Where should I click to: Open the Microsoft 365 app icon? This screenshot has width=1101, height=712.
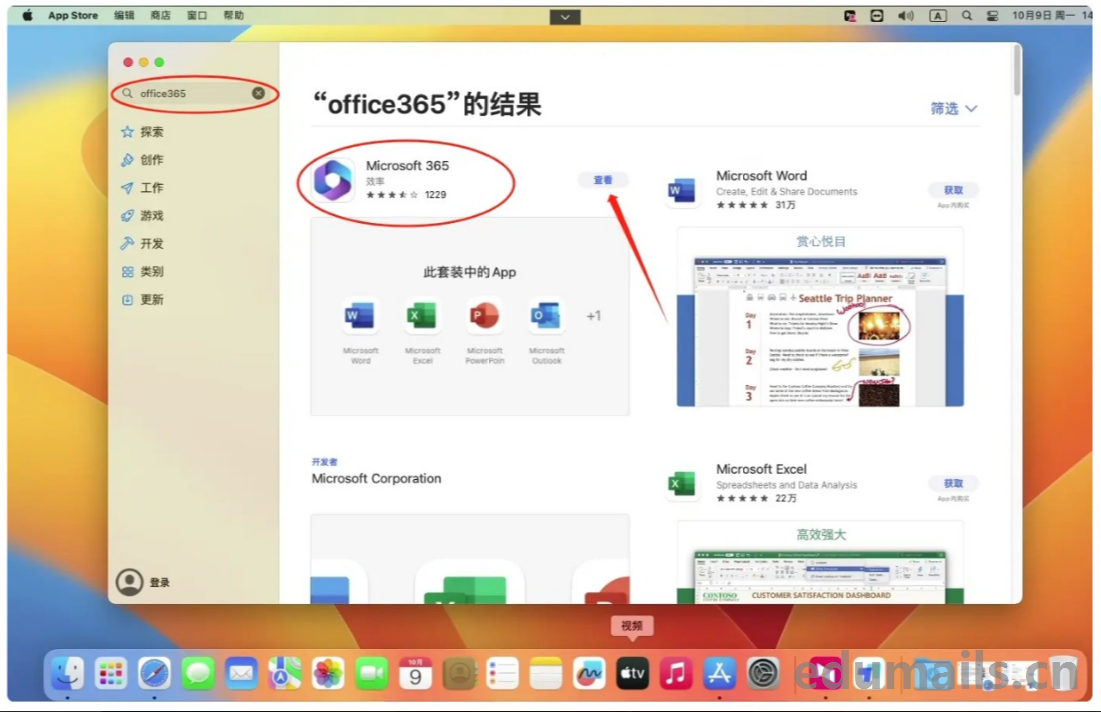pyautogui.click(x=334, y=180)
